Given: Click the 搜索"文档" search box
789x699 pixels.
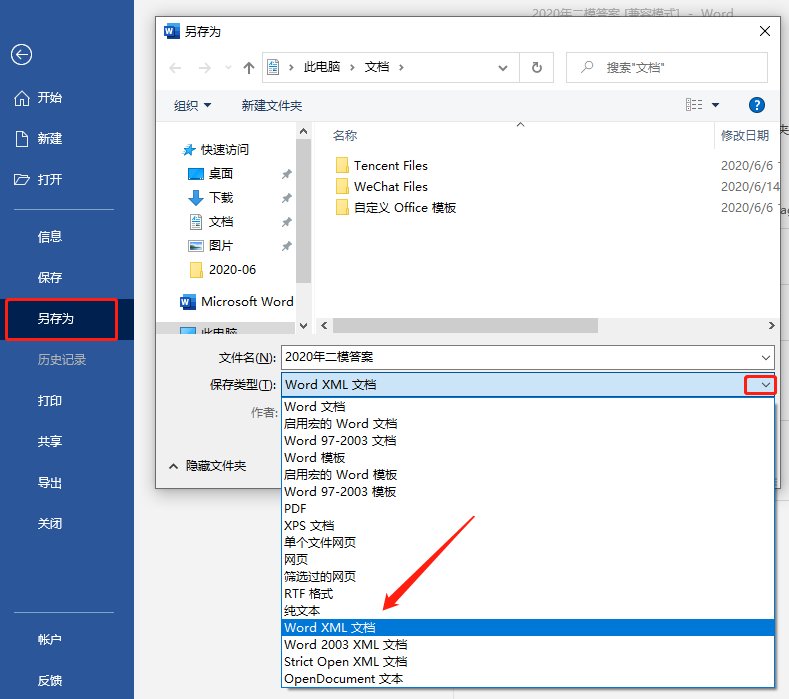Looking at the screenshot, I should 666,67.
